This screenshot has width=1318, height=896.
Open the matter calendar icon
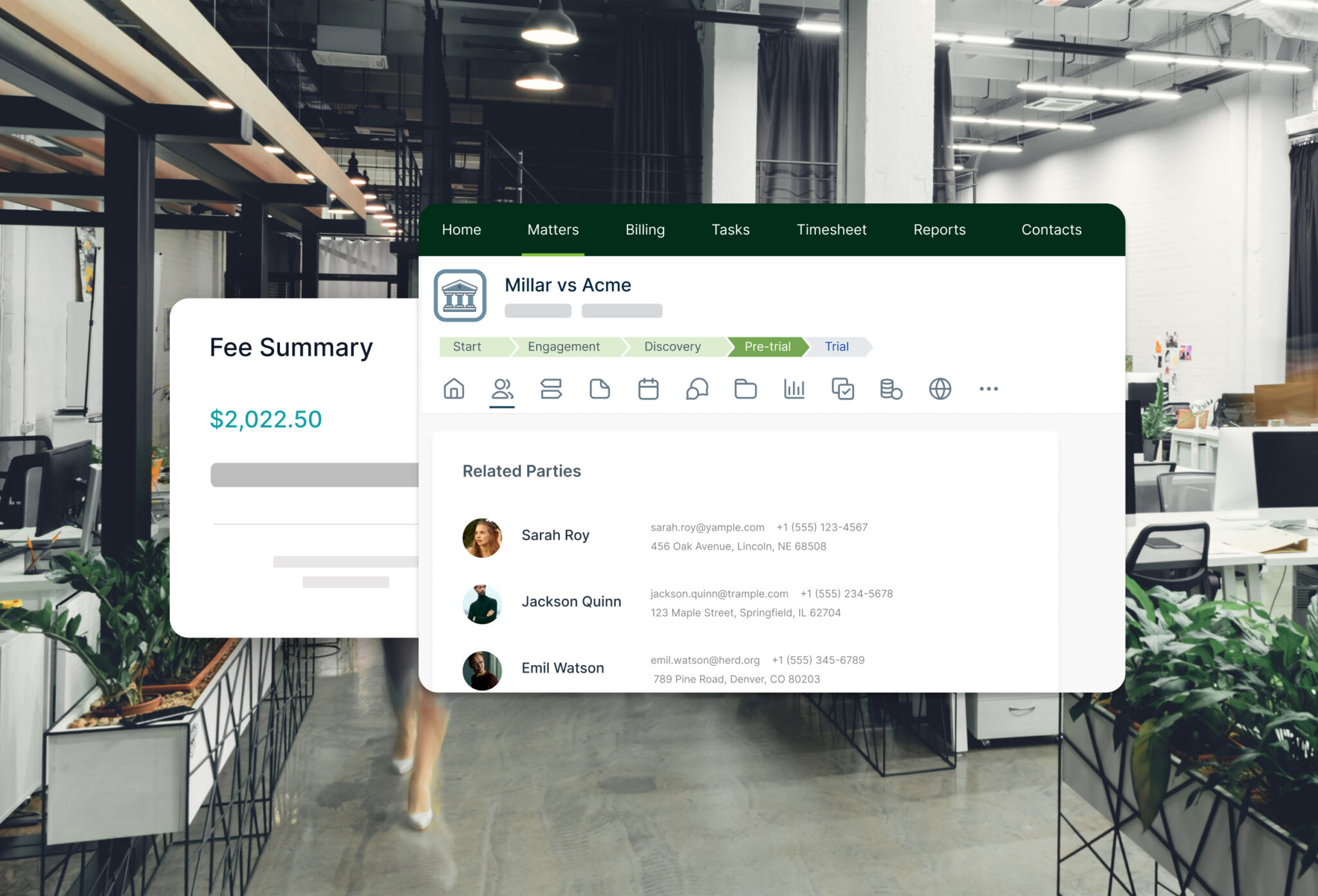pos(648,389)
